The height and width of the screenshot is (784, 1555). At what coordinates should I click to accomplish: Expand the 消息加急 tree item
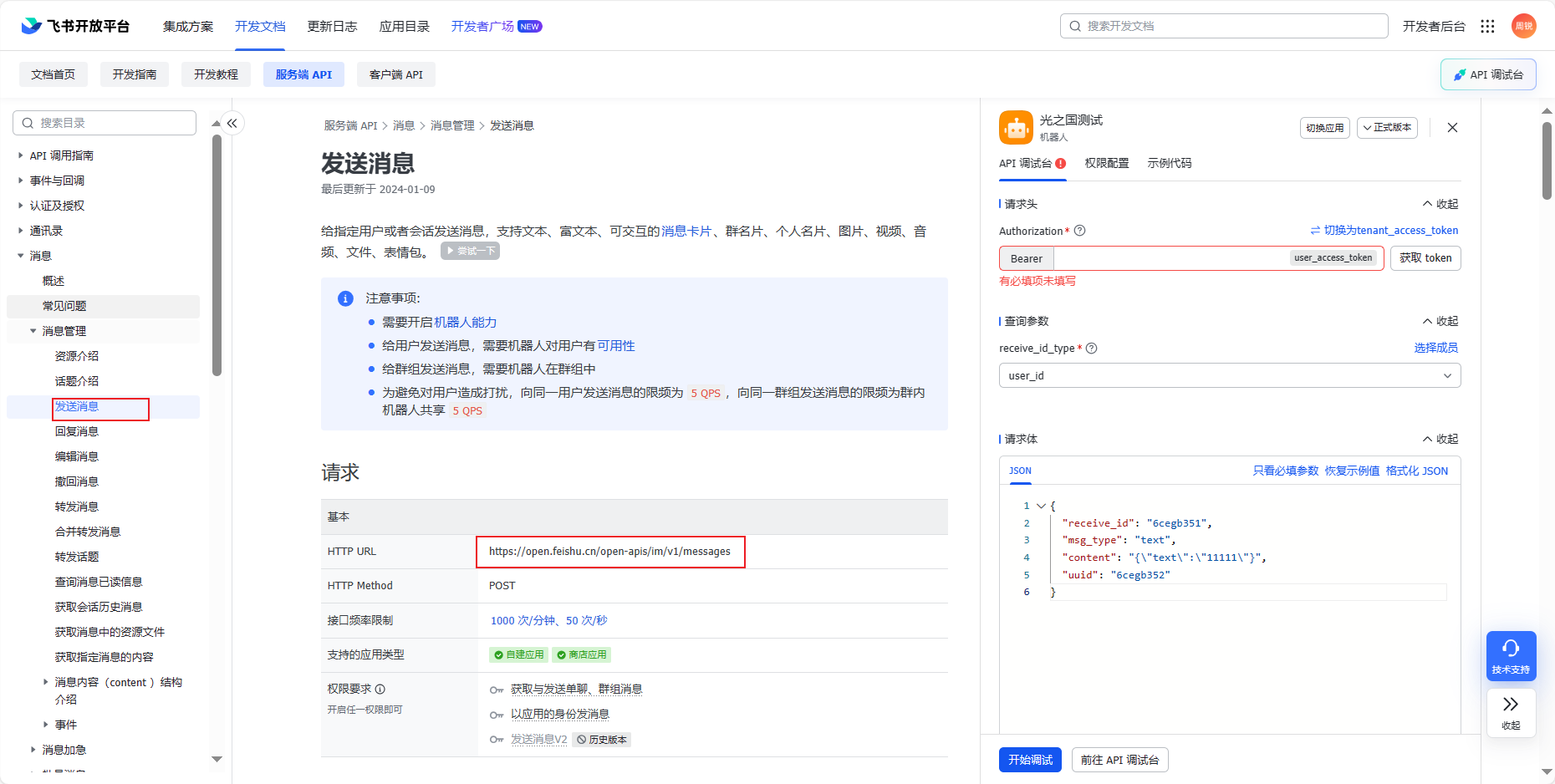tap(33, 750)
